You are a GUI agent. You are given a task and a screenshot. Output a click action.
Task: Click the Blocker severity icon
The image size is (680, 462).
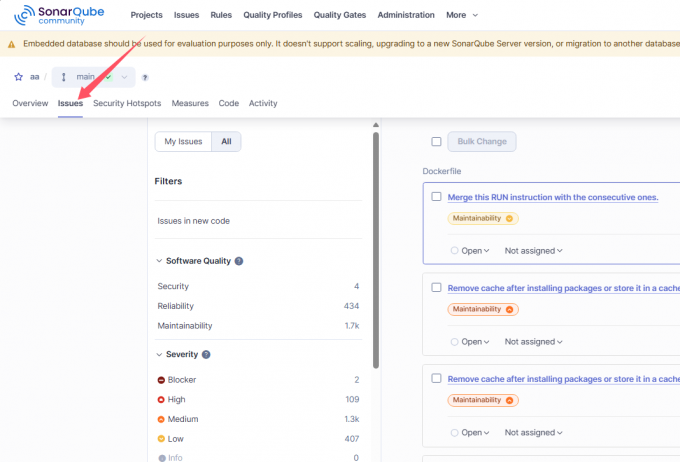(x=161, y=380)
